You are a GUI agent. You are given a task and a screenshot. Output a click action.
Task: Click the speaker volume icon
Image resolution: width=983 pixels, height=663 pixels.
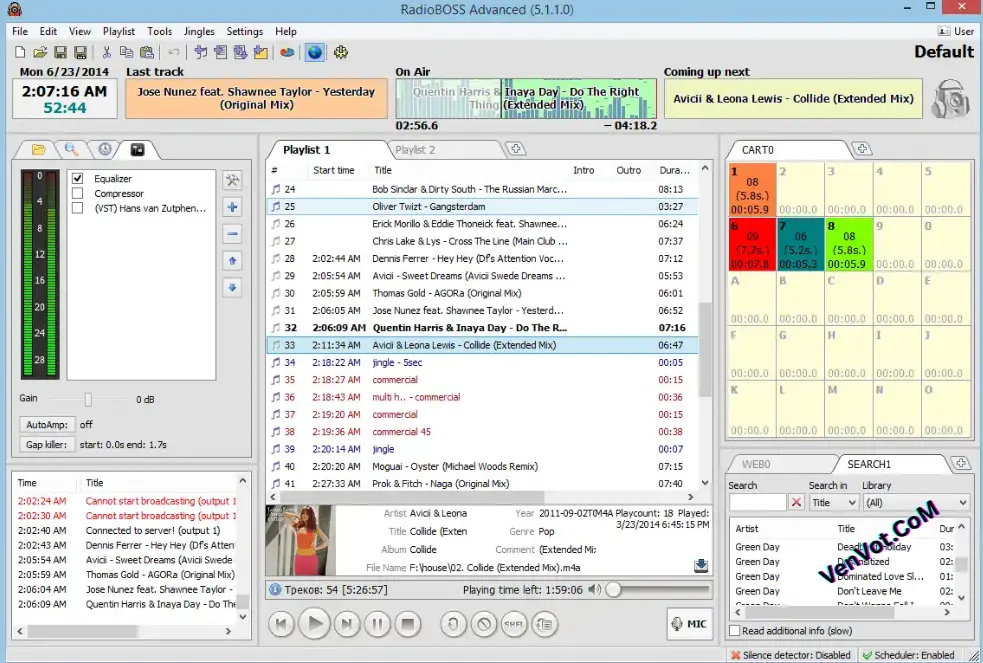pos(594,590)
